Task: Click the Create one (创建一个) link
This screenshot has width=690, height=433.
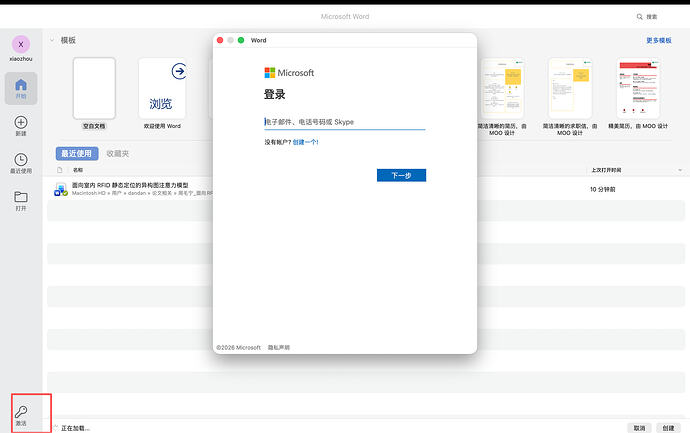Action: (305, 142)
